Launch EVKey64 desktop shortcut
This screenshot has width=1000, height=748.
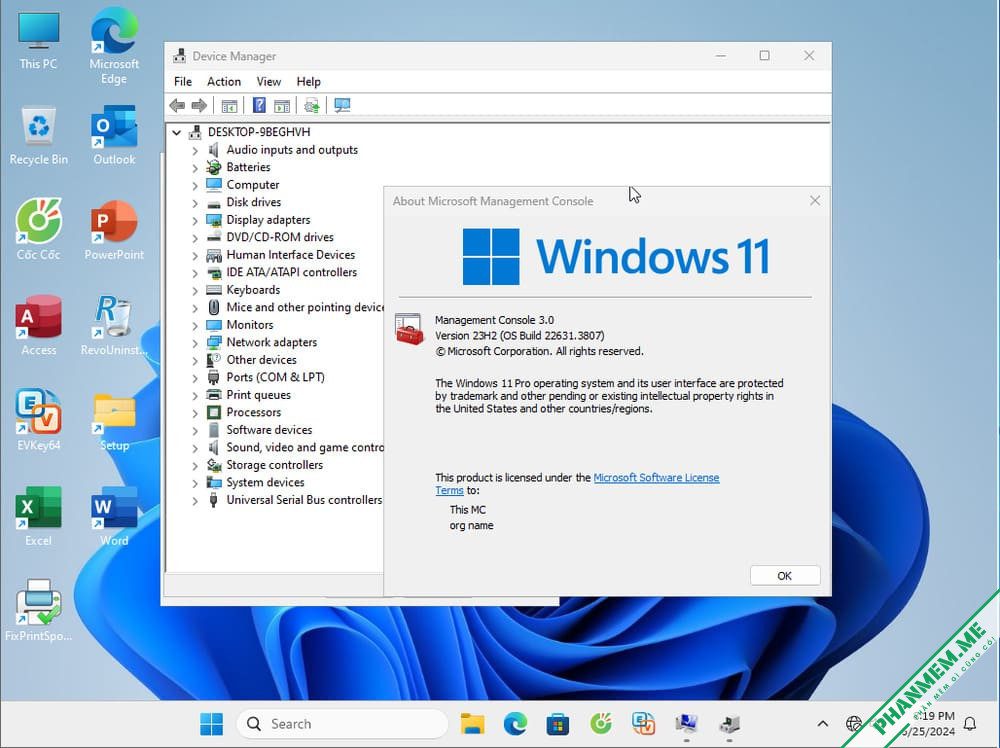coord(38,420)
